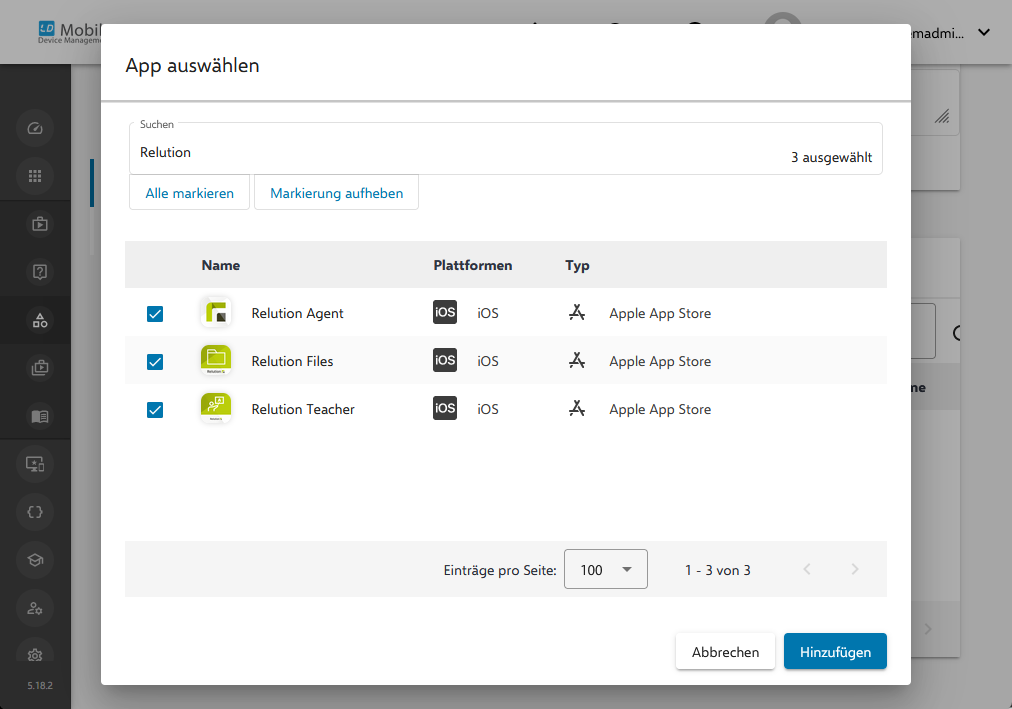Open the graduation cap education icon
The width and height of the screenshot is (1012, 709).
tap(35, 560)
